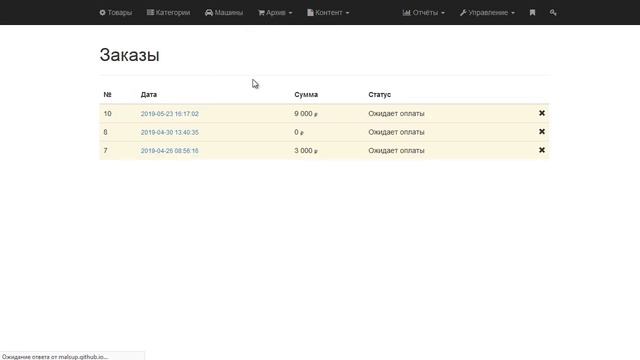
Task: Click the key icon in navbar
Action: click(553, 13)
